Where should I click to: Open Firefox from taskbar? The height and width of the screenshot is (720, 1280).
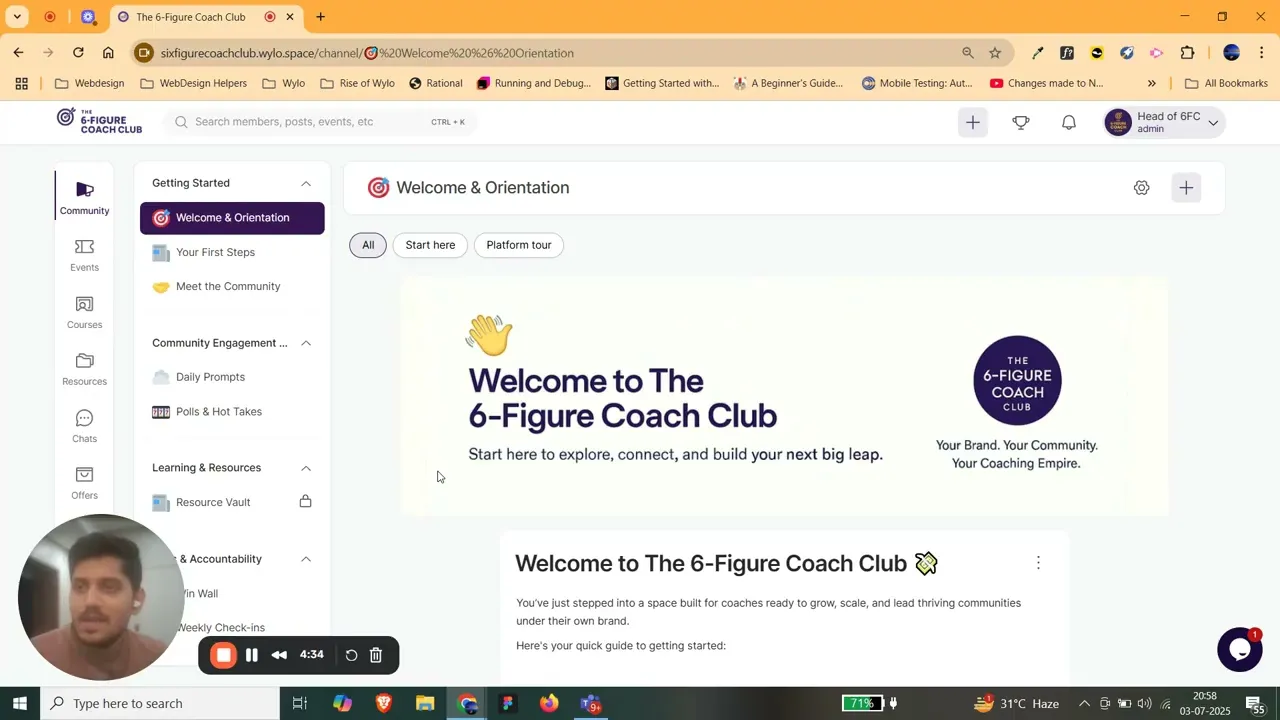pos(549,704)
